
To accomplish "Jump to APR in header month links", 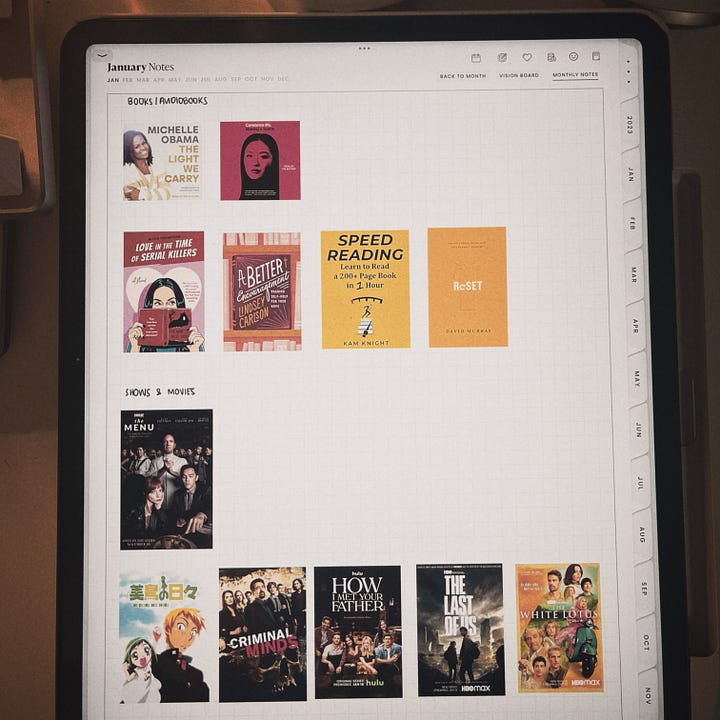I will click(159, 79).
